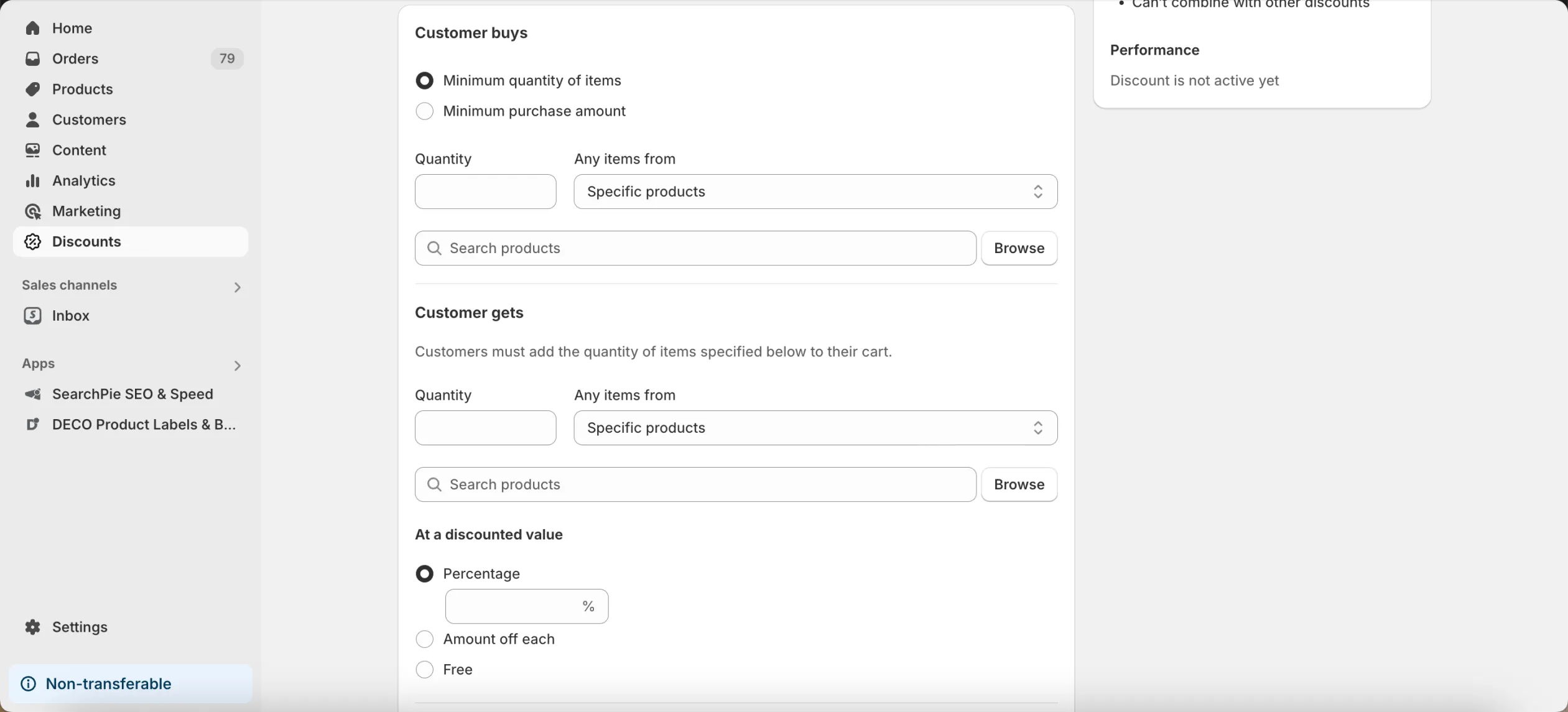Select the Free discounted value option
The width and height of the screenshot is (1568, 712).
424,670
